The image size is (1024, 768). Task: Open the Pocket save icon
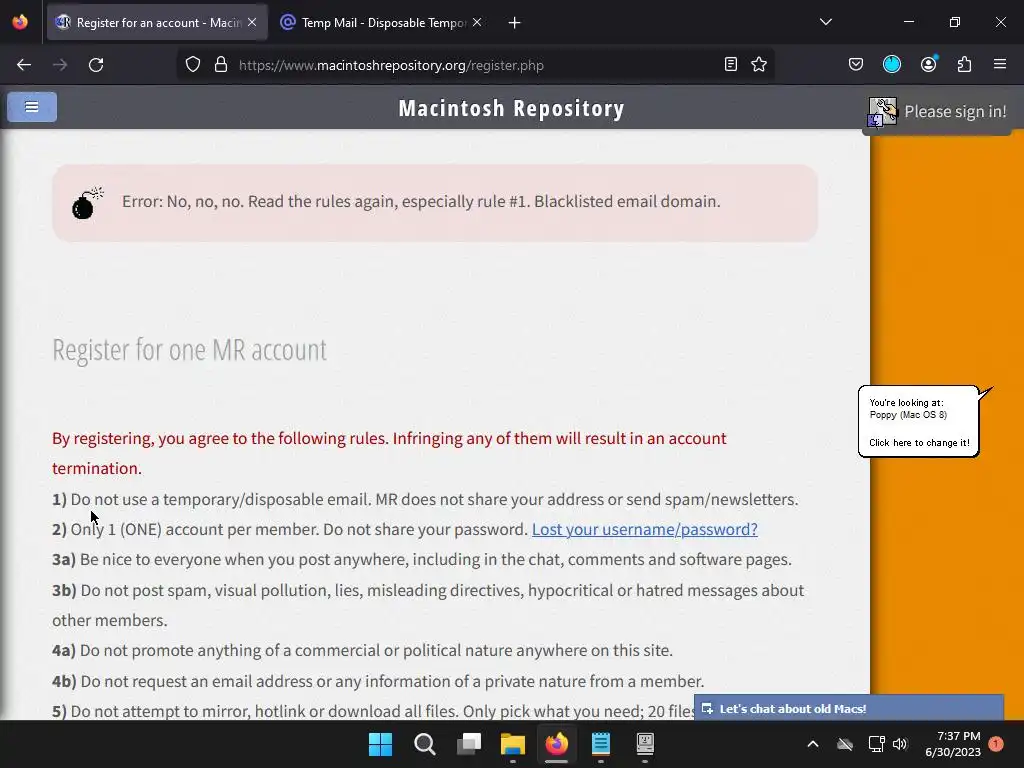(856, 64)
